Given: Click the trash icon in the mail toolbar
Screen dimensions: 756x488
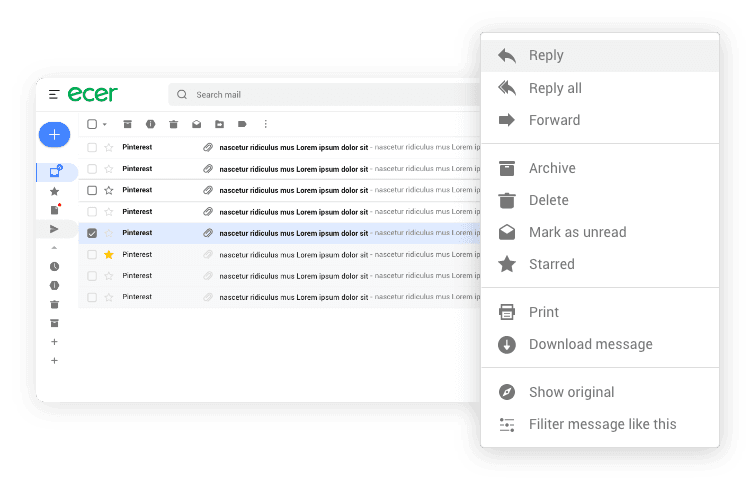Looking at the screenshot, I should [173, 124].
